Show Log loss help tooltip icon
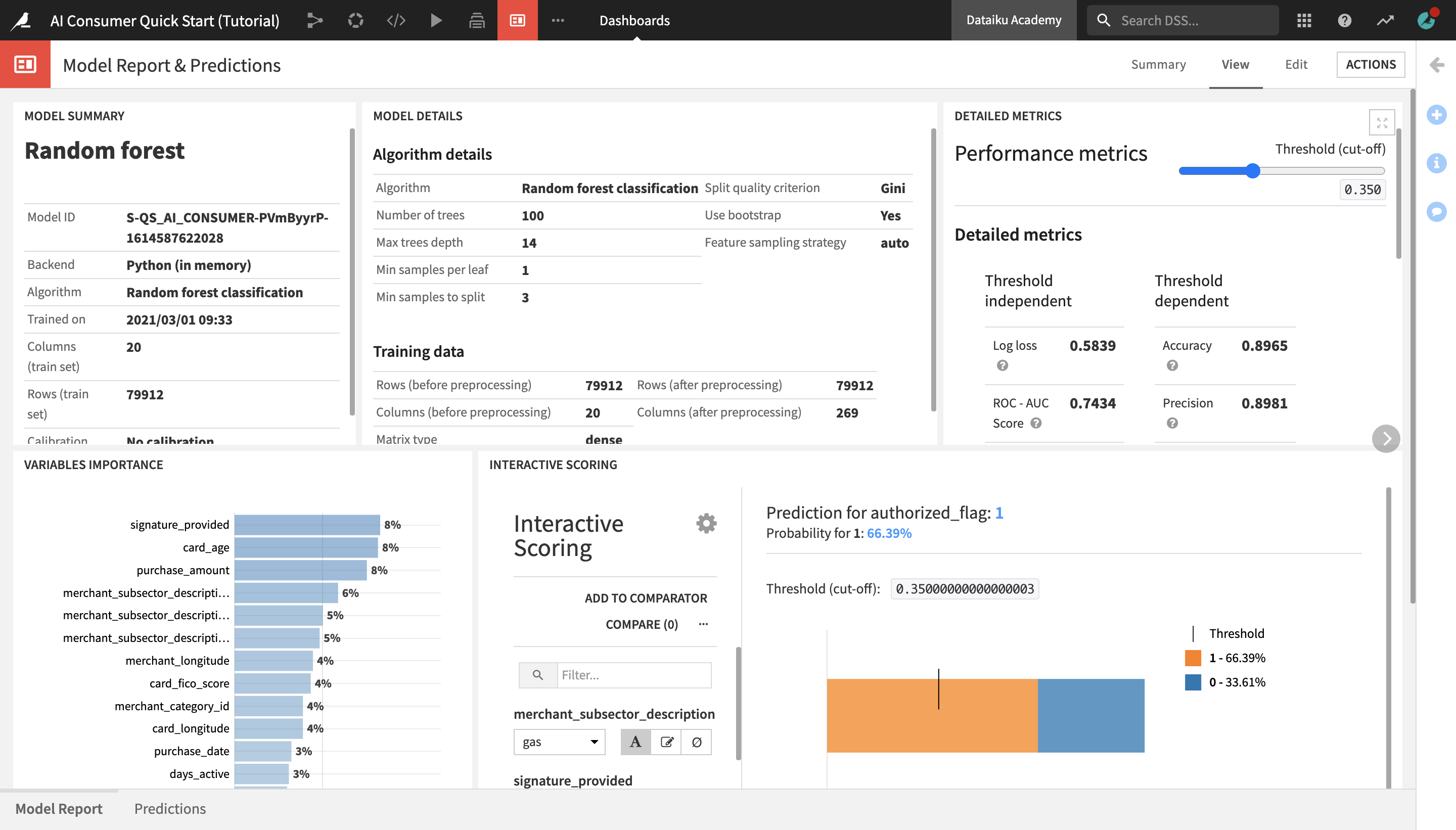 [1002, 365]
